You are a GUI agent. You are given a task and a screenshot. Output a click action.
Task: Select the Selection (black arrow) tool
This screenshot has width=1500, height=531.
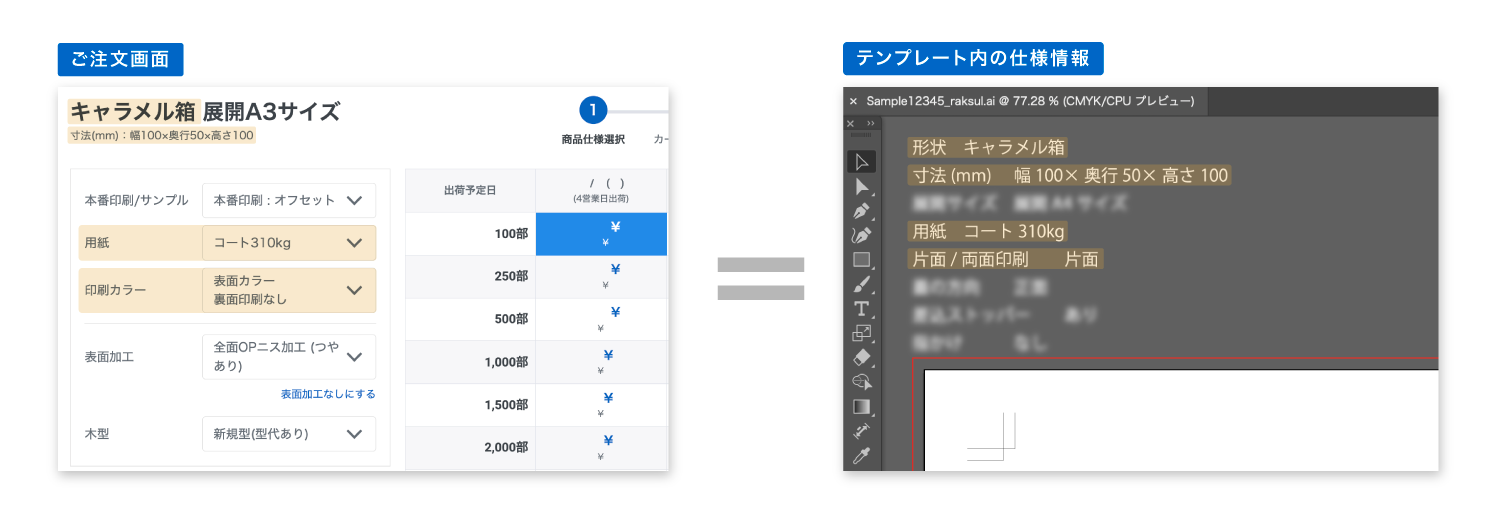click(861, 161)
